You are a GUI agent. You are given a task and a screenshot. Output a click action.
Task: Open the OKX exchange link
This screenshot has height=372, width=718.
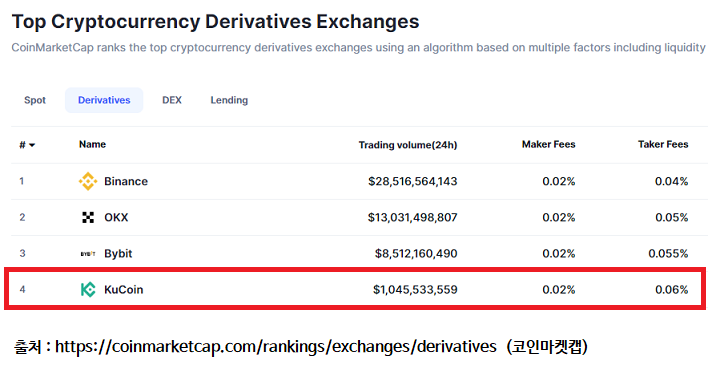pyautogui.click(x=116, y=217)
